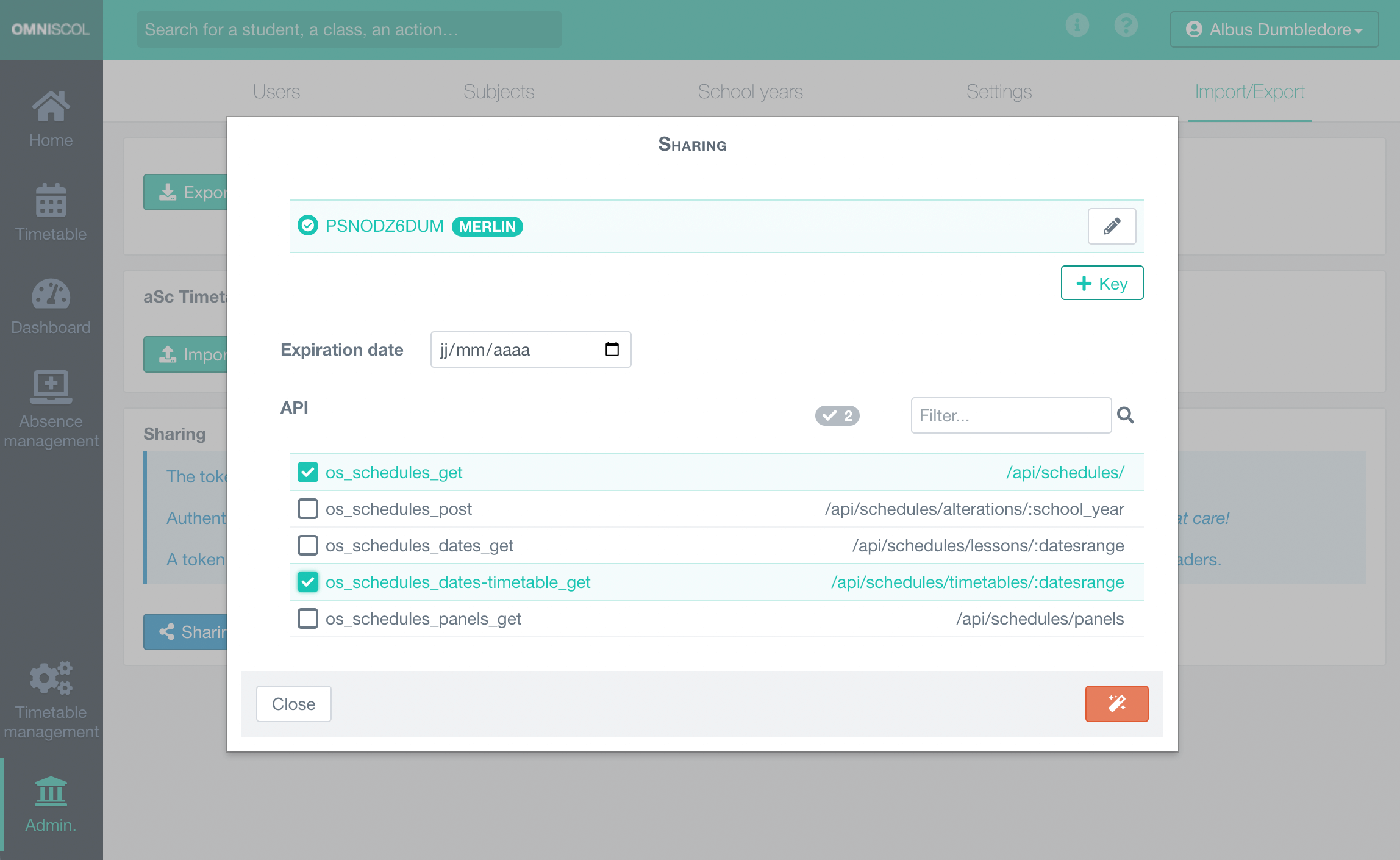Open the Dashboard from the sidebar

point(51,295)
